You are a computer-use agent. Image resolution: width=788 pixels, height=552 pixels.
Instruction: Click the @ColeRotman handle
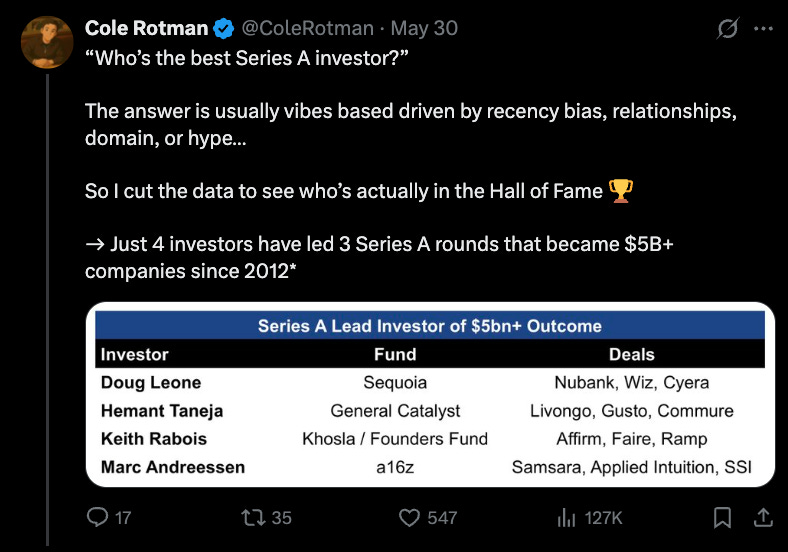[308, 28]
